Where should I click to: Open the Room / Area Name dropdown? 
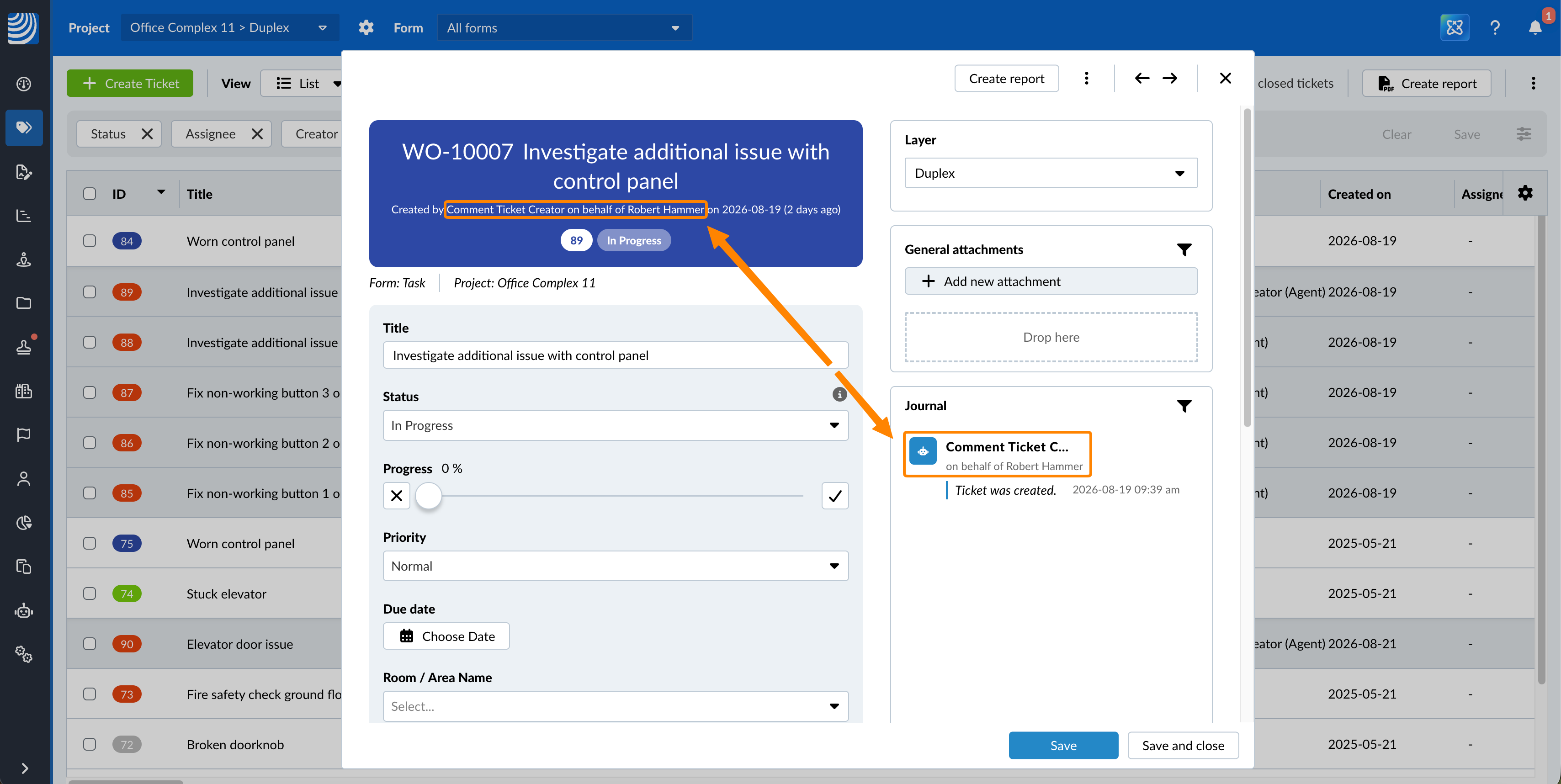pyautogui.click(x=615, y=706)
